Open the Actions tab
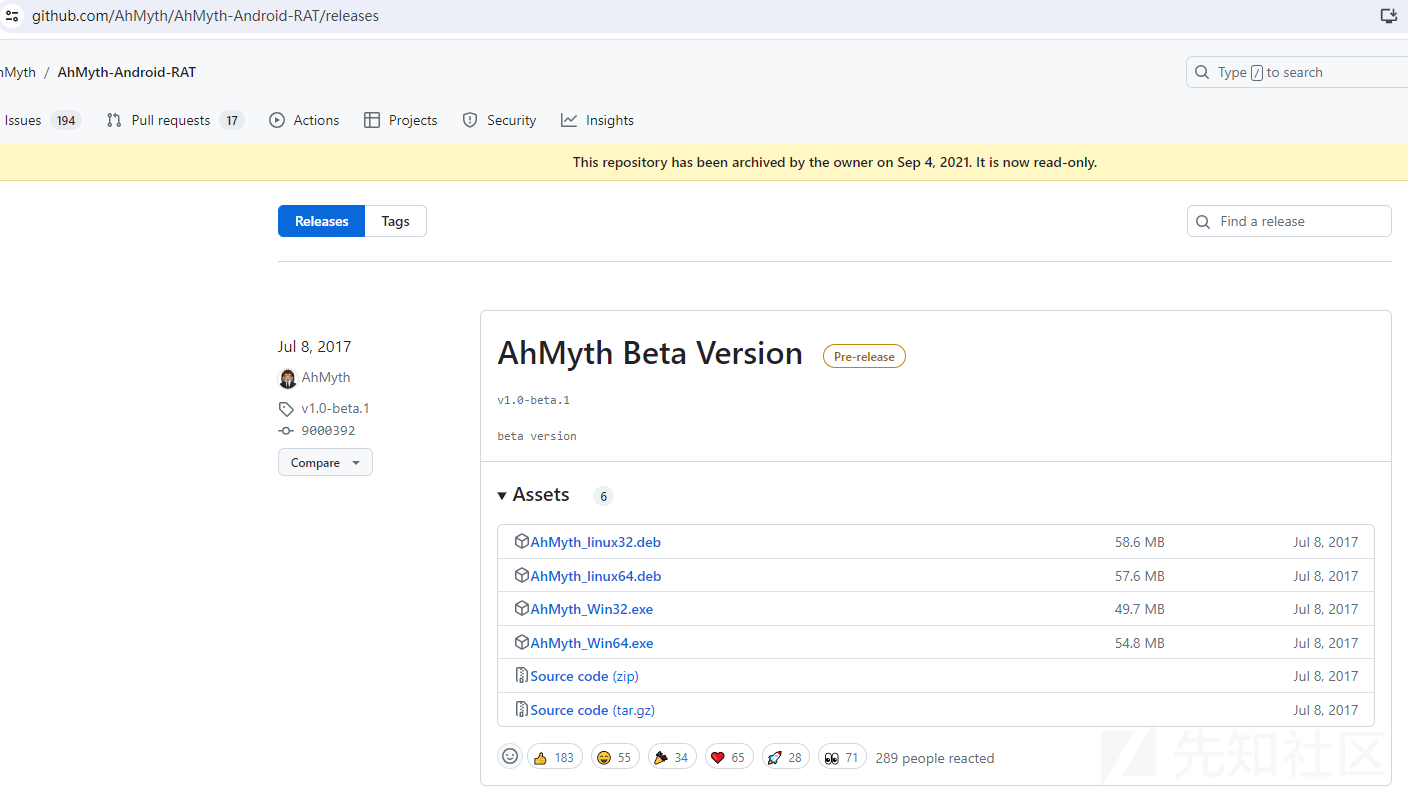 [x=304, y=120]
